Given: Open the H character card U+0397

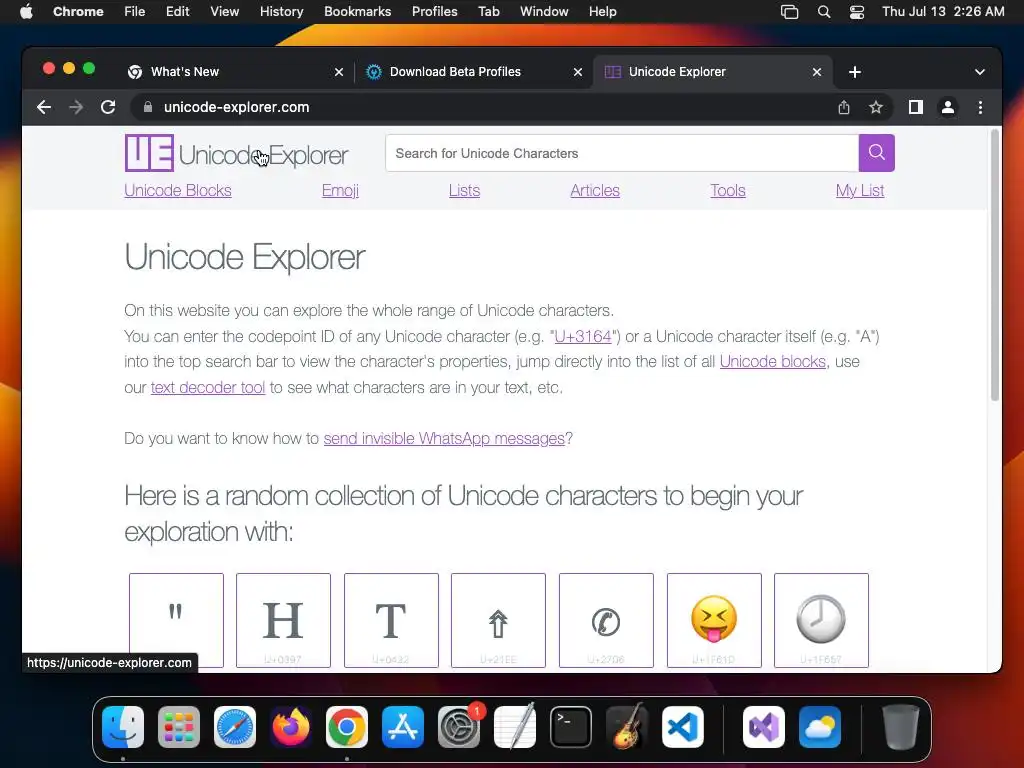Looking at the screenshot, I should [x=283, y=620].
